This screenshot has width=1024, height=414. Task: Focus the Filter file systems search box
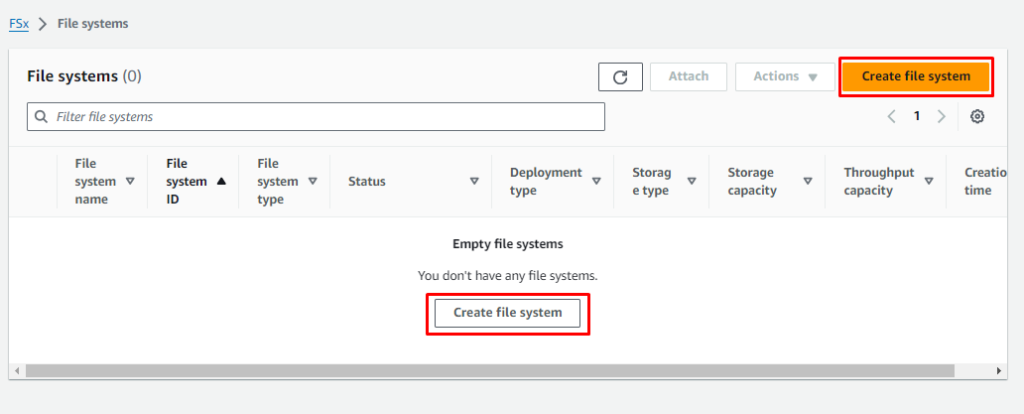(x=316, y=117)
